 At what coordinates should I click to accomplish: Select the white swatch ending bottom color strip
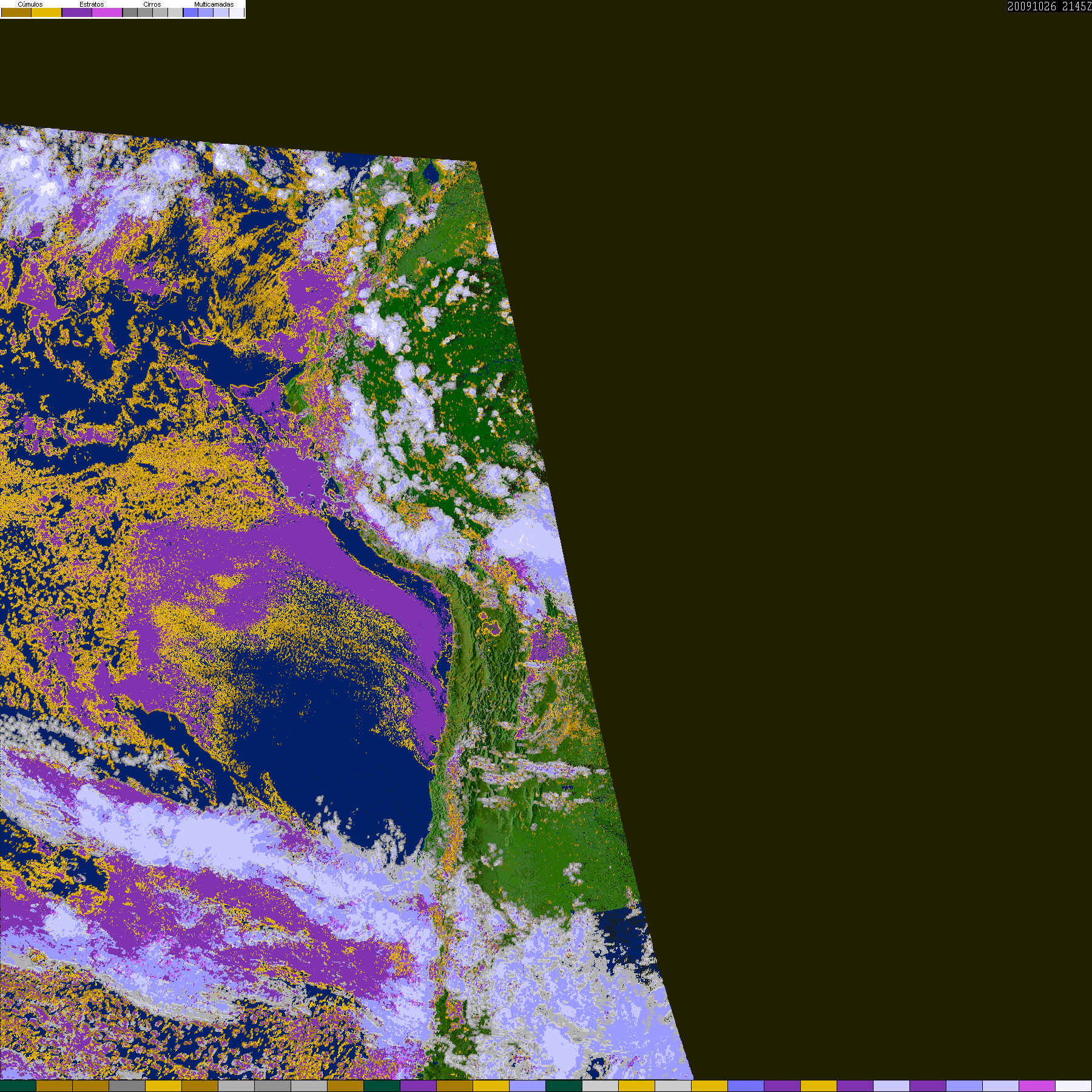[x=1074, y=1087]
